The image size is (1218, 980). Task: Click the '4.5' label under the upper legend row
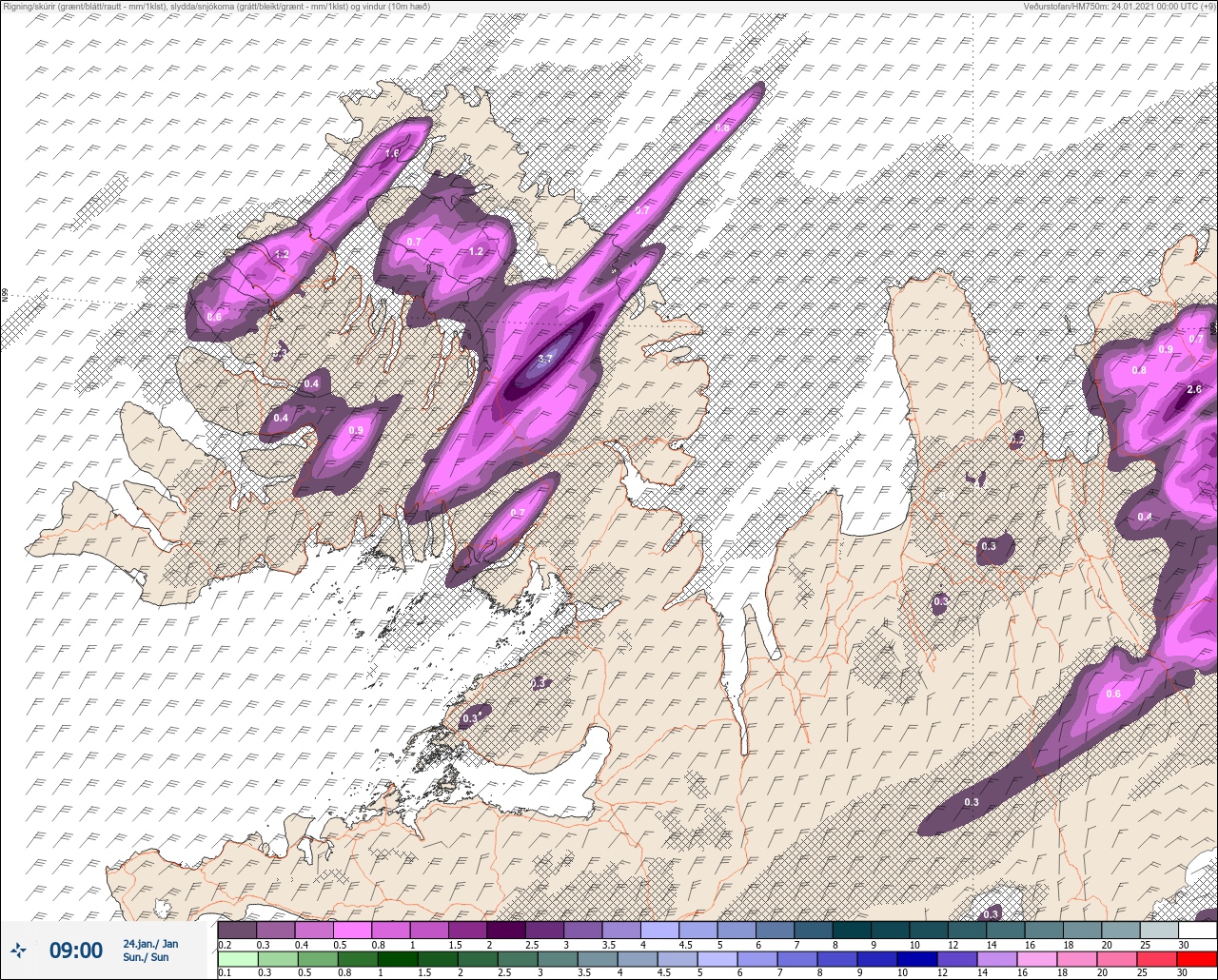(686, 945)
